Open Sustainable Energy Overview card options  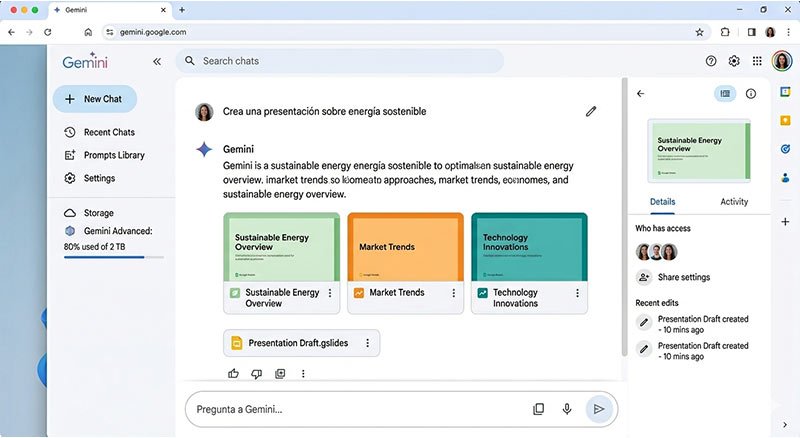coord(329,293)
